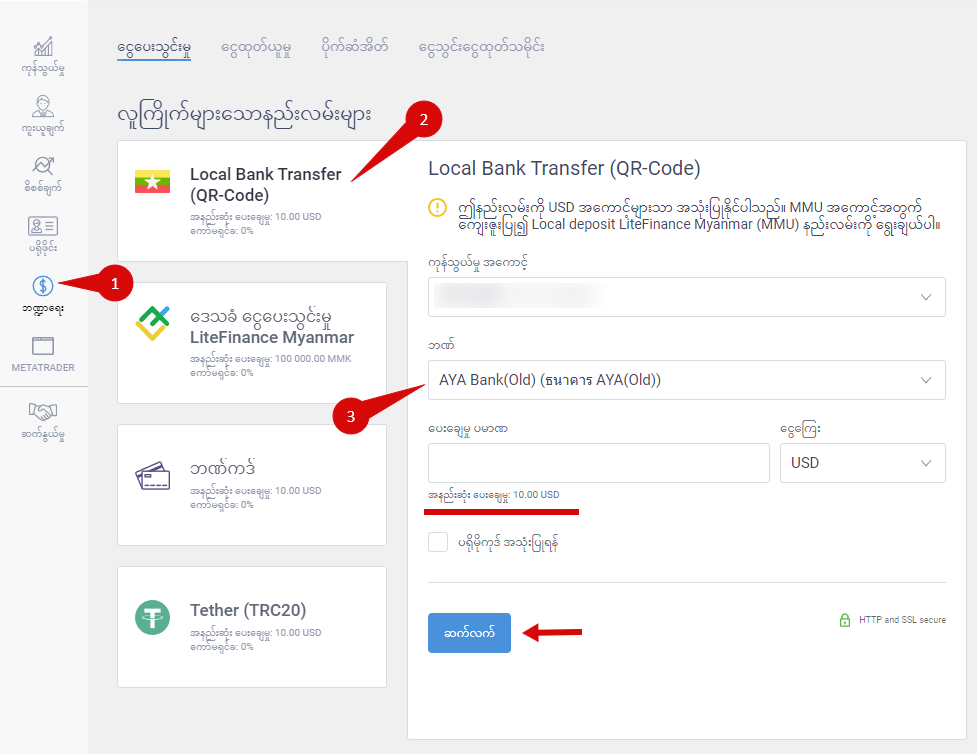Image resolution: width=977 pixels, height=754 pixels.
Task: Click the Local Bank Transfer (QR-Code) heading
Action: click(x=565, y=168)
